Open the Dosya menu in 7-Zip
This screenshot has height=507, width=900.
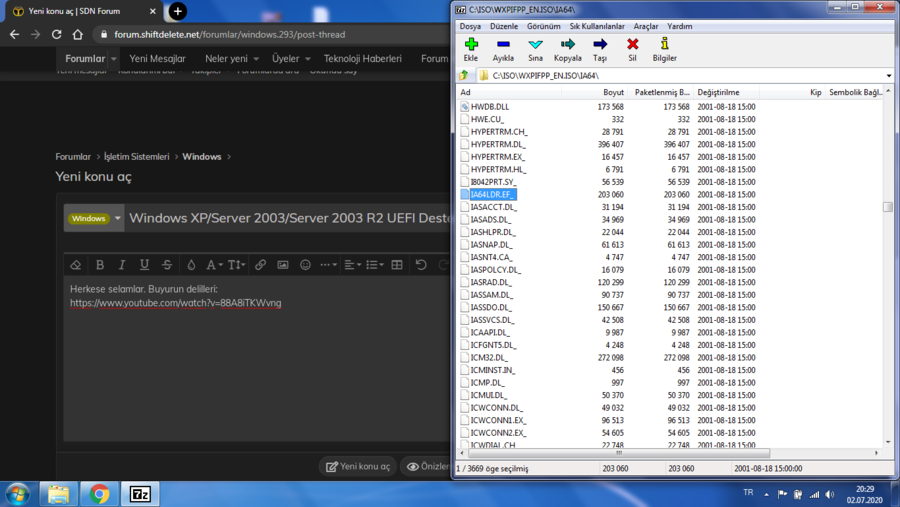pos(470,26)
